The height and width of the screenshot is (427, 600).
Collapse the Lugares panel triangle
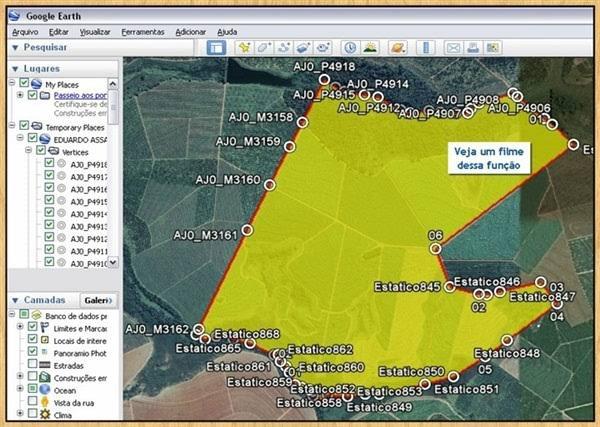click(15, 69)
